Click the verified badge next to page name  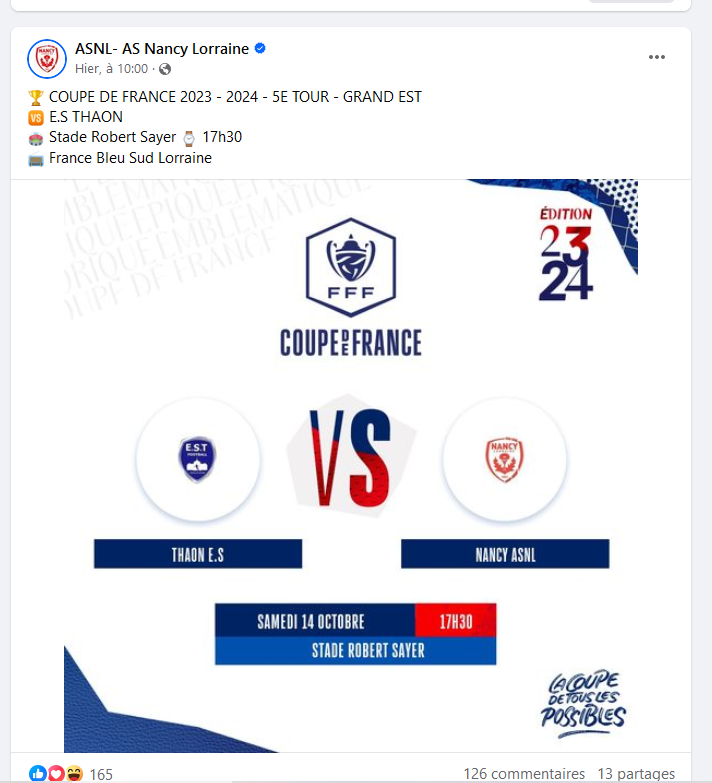click(x=260, y=48)
